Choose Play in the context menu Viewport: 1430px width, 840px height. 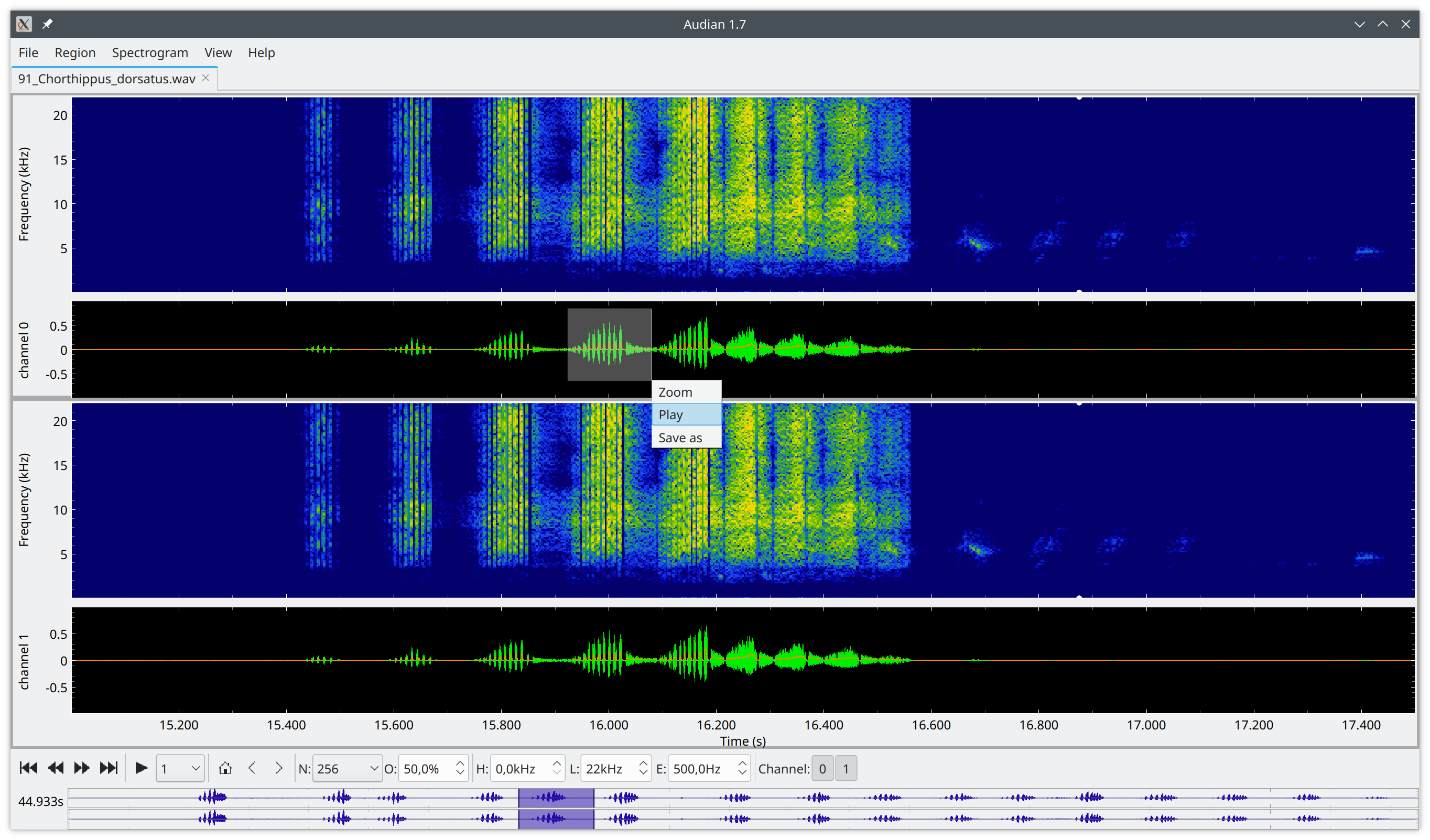tap(686, 414)
